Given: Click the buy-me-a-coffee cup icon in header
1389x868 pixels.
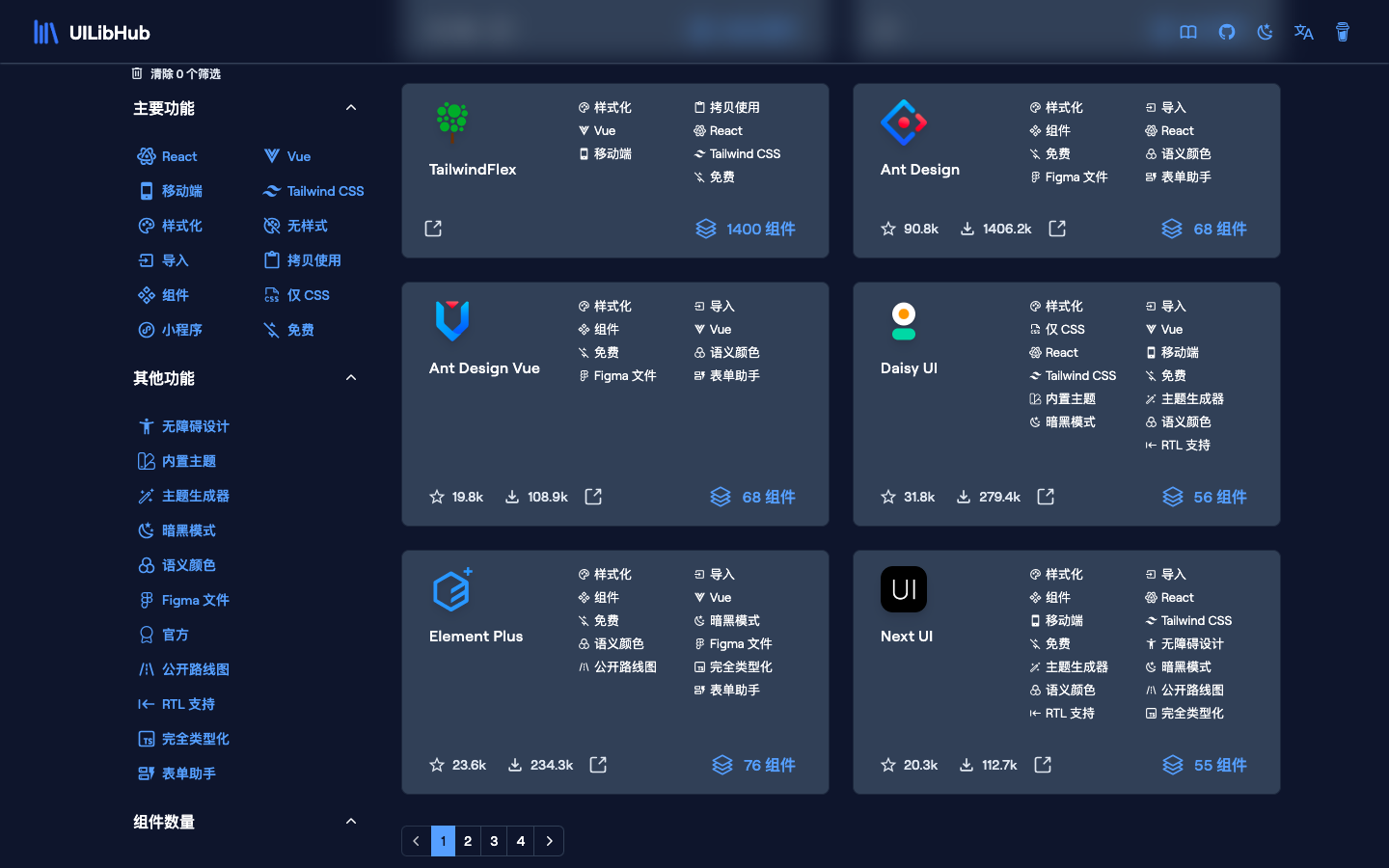Looking at the screenshot, I should coord(1342,31).
